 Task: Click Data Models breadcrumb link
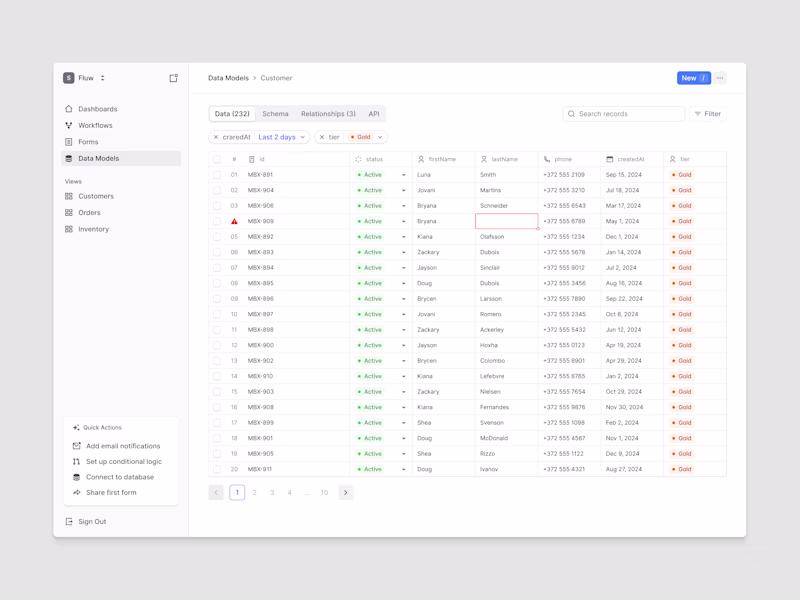[228, 78]
